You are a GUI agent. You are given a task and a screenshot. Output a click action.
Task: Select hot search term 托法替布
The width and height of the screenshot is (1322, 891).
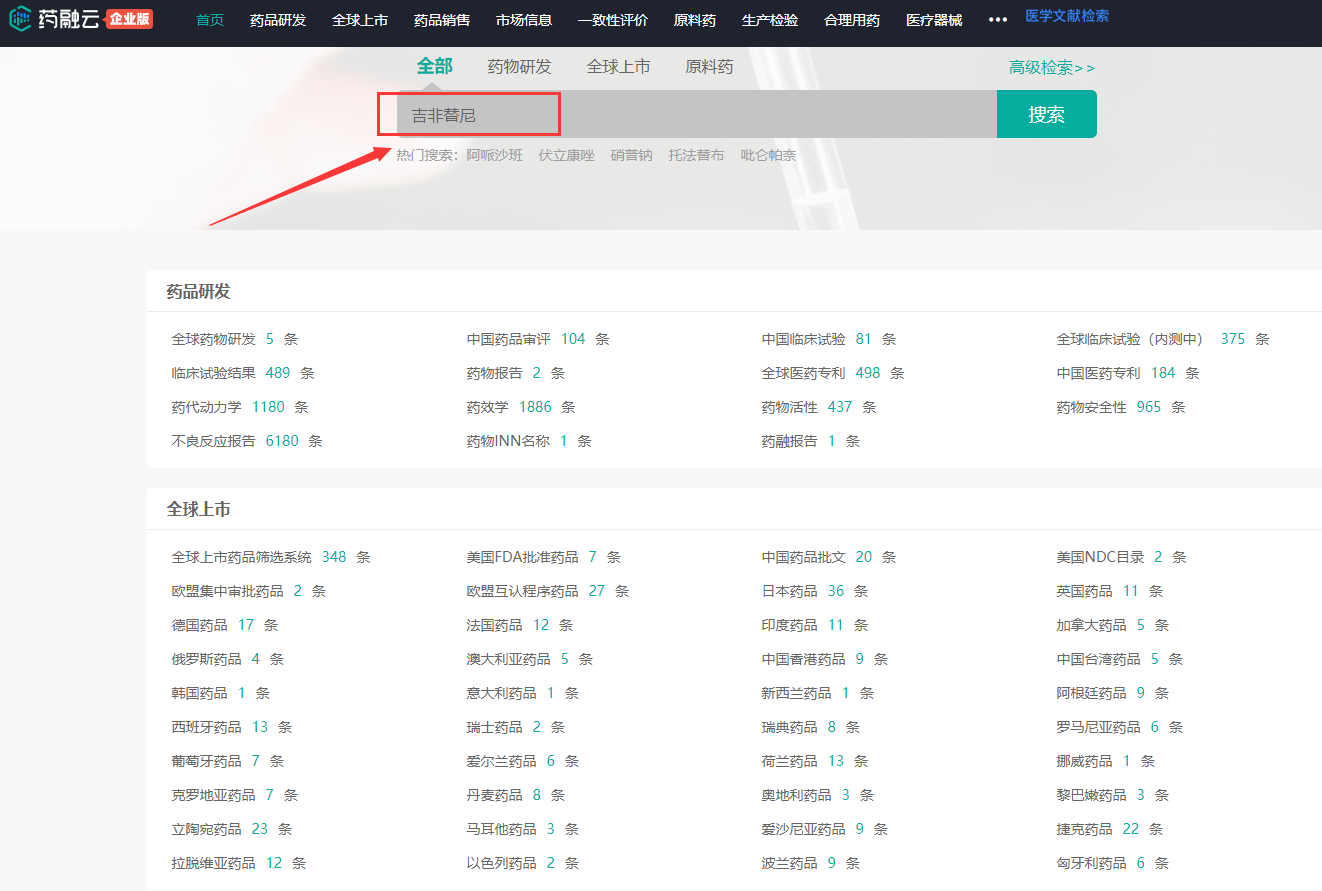tap(696, 155)
